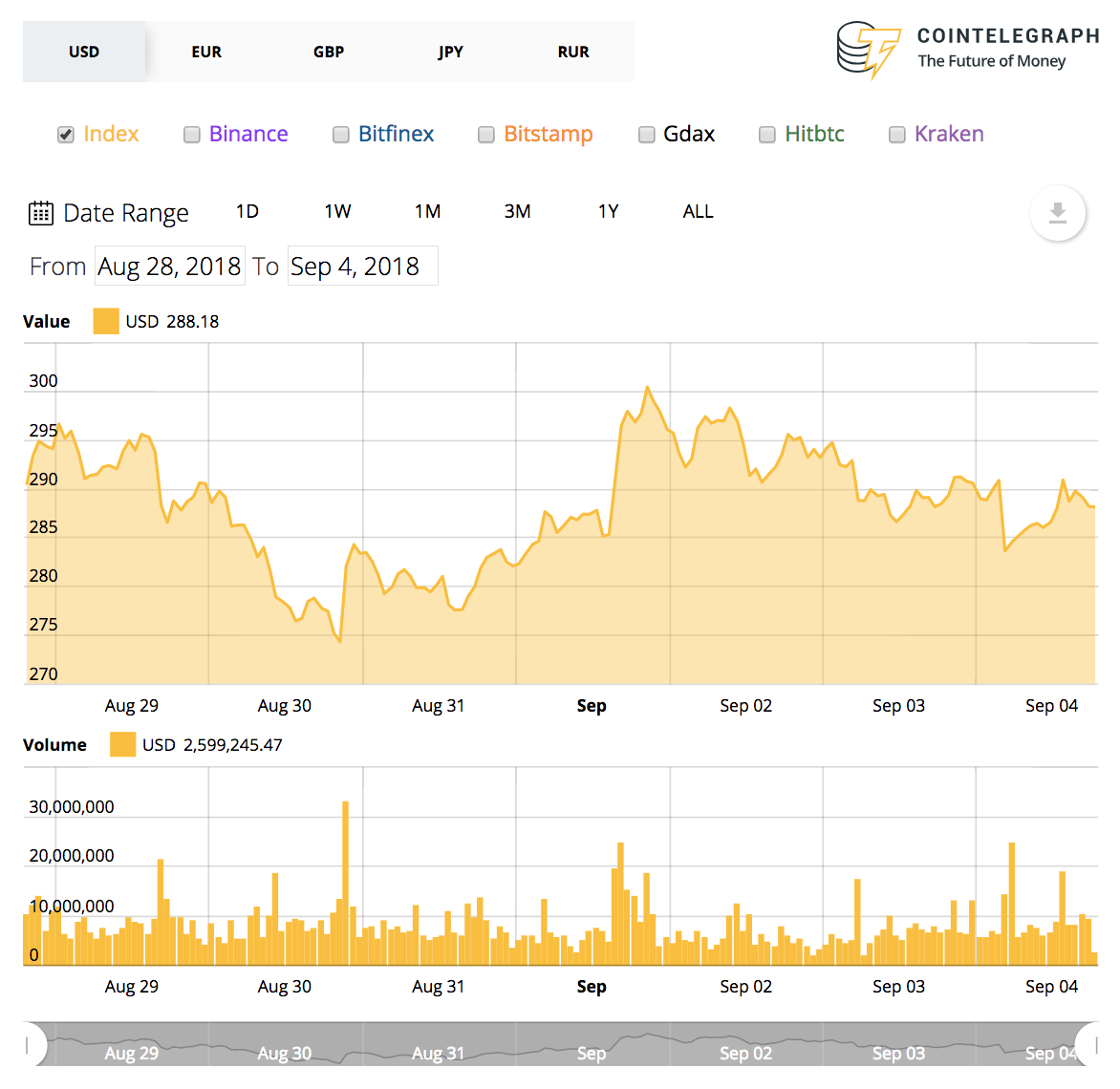The height and width of the screenshot is (1089, 1120).
Task: Click the COINTELEGRAPH title text
Action: point(1008,35)
